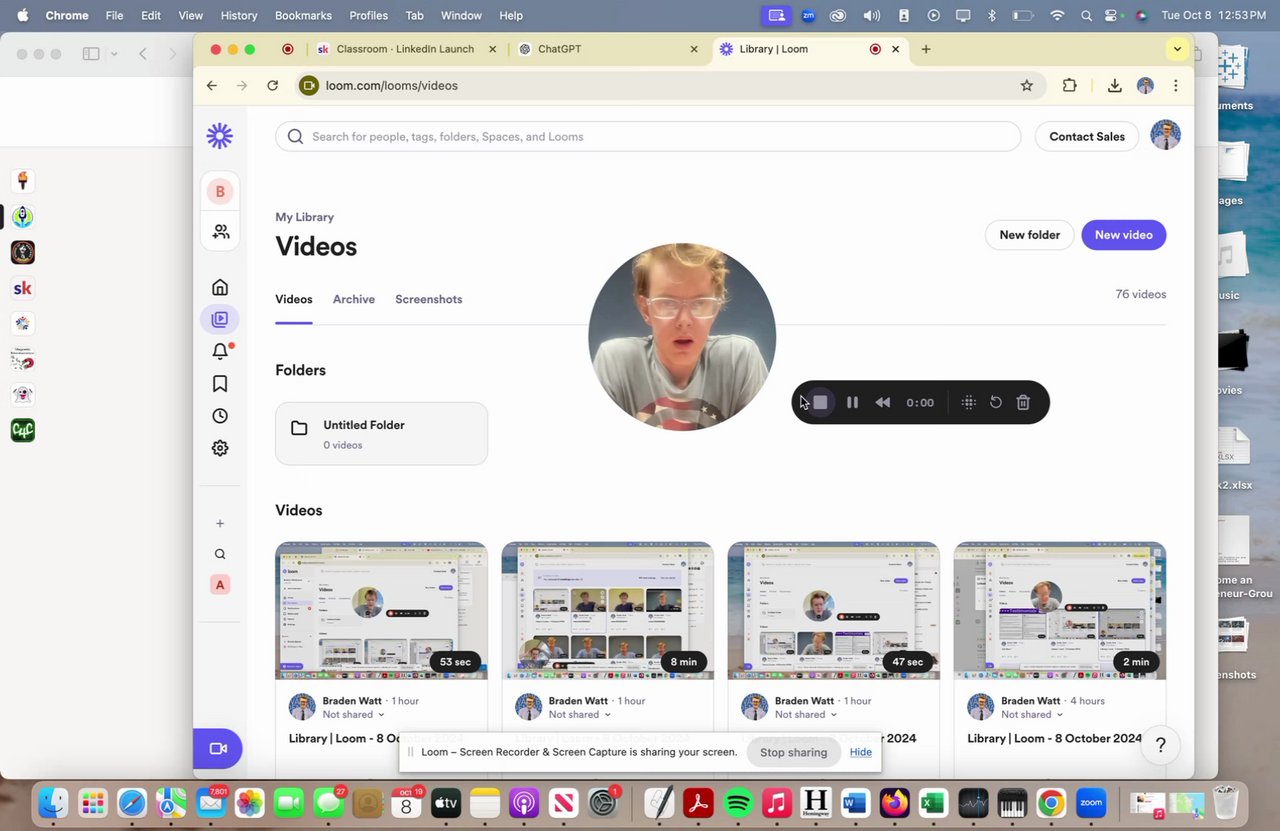Viewport: 1280px width, 831px height.
Task: Open the help question mark button
Action: click(1161, 745)
